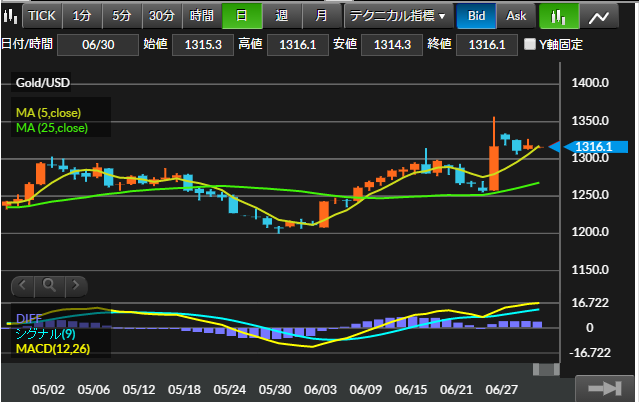This screenshot has width=639, height=402.
Task: Open zoom with the magnifier icon
Action: 50,285
